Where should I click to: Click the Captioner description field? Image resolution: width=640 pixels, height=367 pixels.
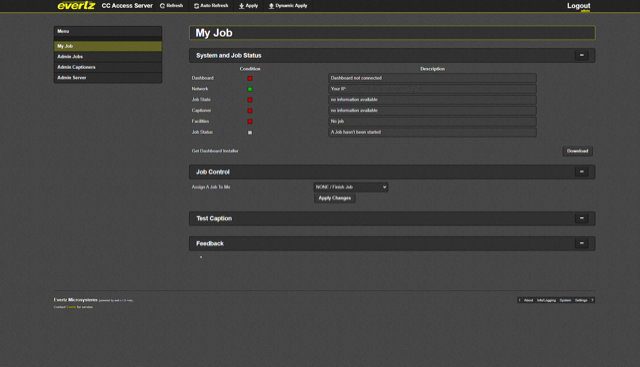[432, 111]
